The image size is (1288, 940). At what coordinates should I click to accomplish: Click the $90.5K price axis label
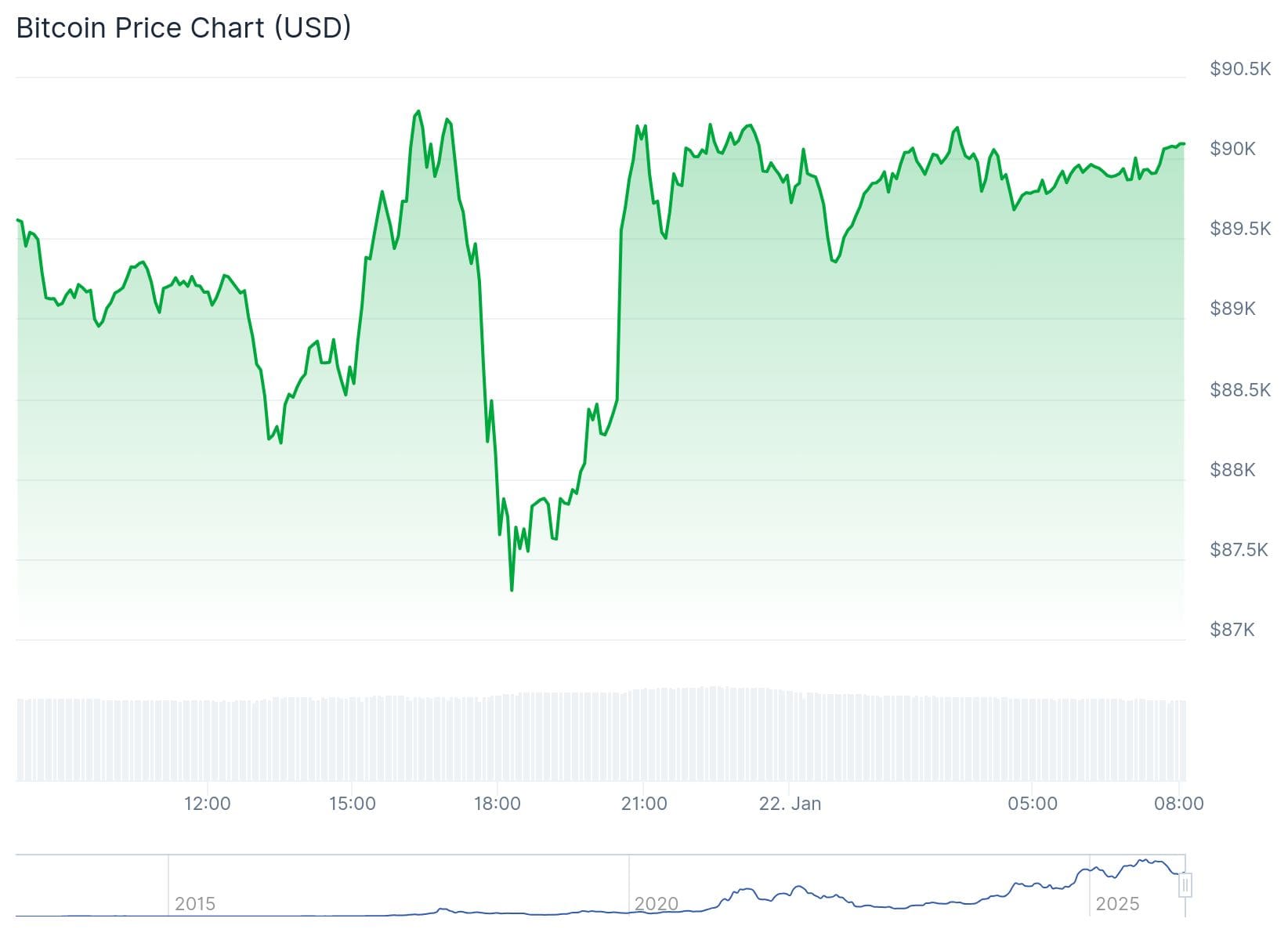point(1239,69)
